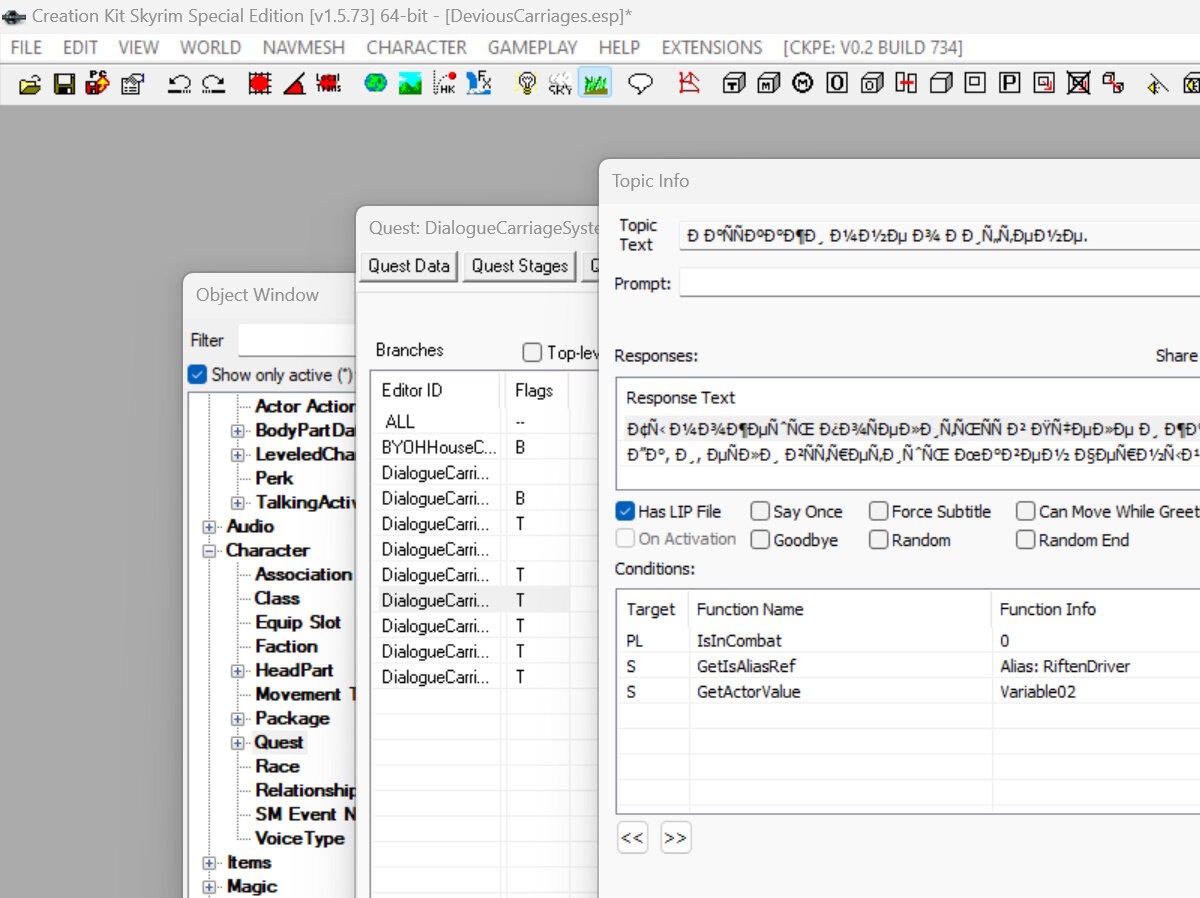The image size is (1200, 898).
Task: Toggle Snap to Angle red triangle icon
Action: 294,84
